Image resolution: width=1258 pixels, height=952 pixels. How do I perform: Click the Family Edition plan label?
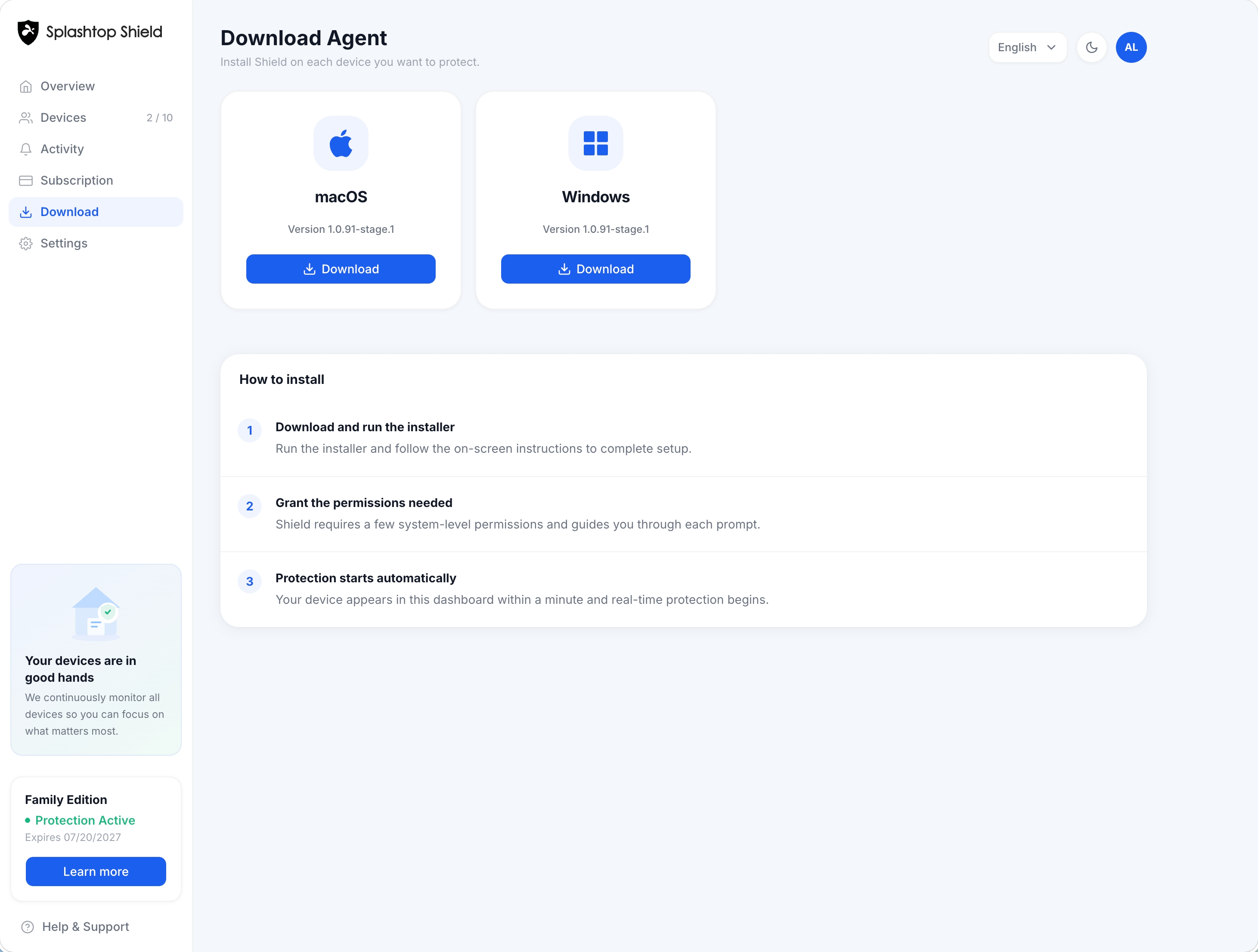[66, 800]
